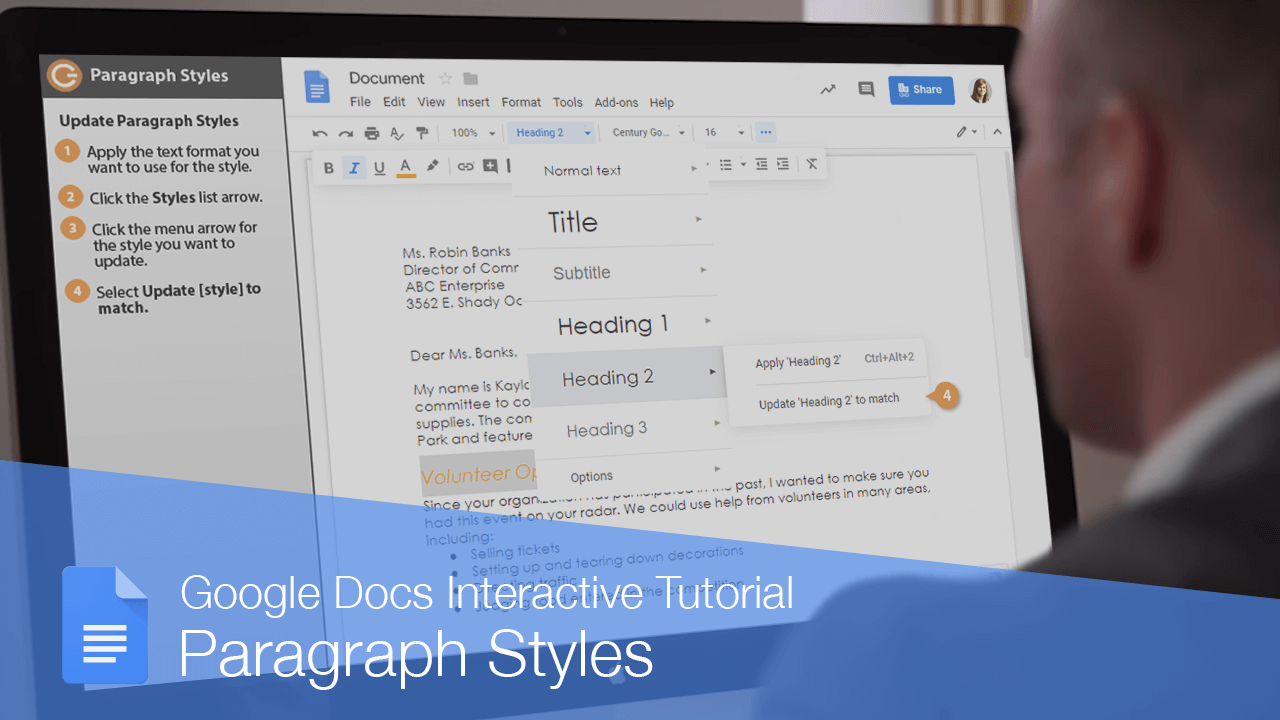This screenshot has height=720, width=1280.
Task: Click the Paint format tool
Action: click(422, 131)
